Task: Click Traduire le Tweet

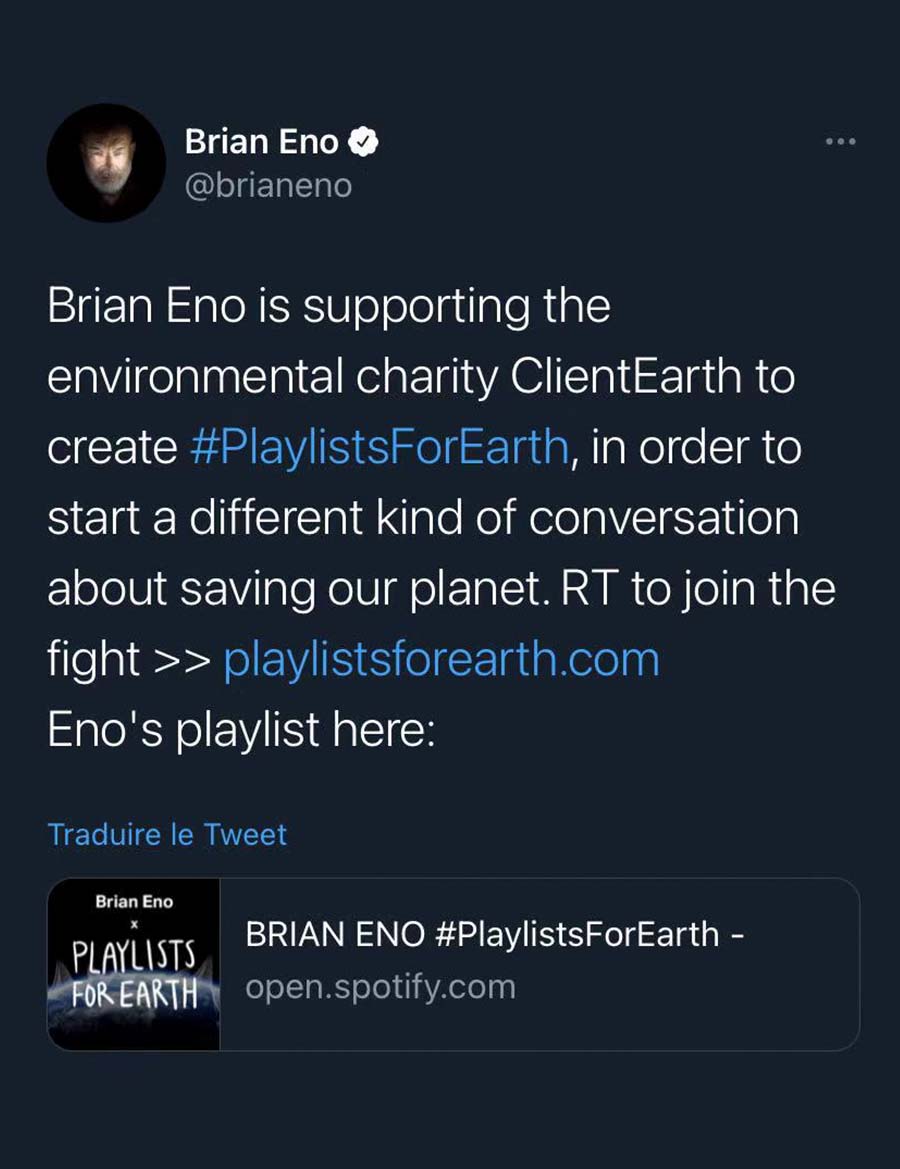Action: coord(167,834)
